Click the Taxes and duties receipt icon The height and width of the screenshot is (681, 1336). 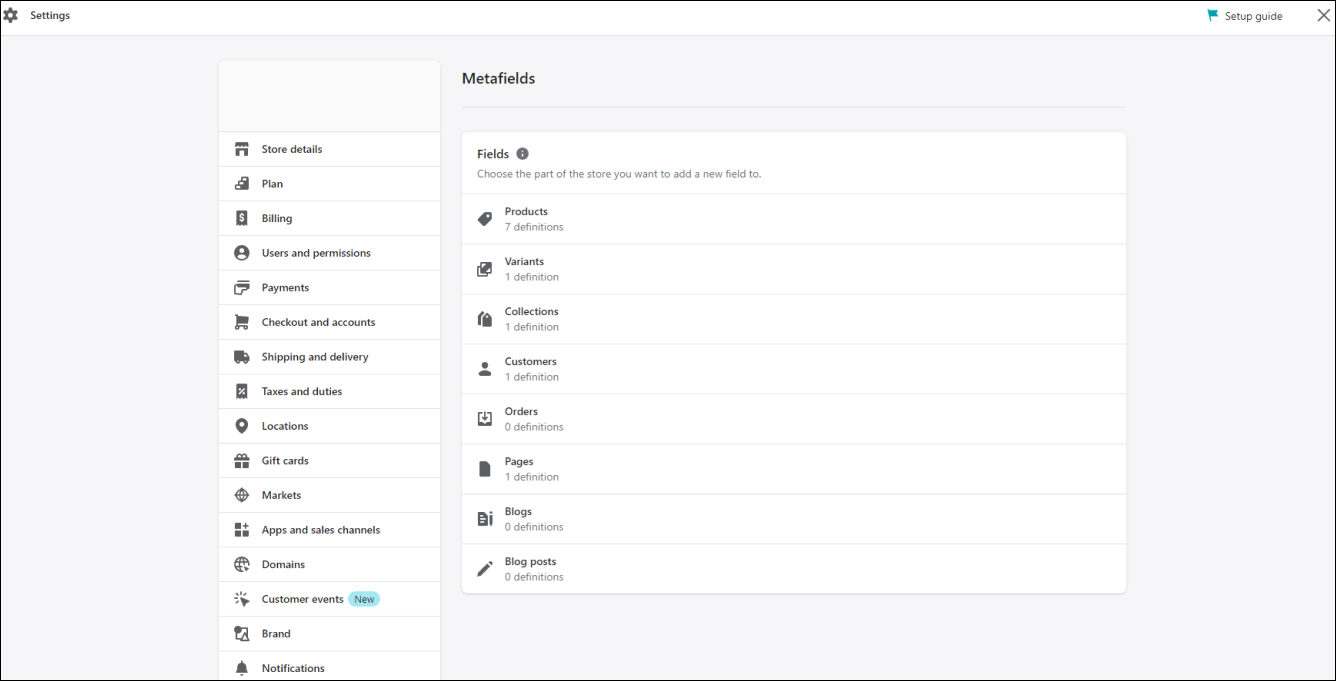[x=242, y=392]
